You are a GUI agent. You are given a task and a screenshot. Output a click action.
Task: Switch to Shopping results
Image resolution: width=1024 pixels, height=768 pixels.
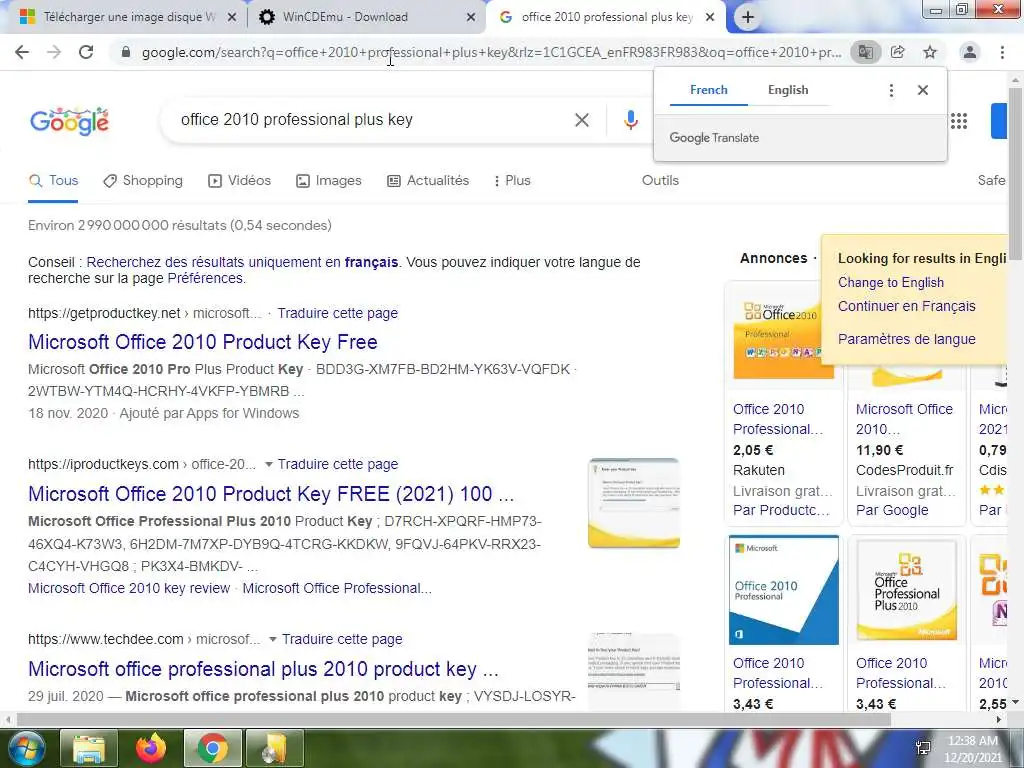(143, 181)
